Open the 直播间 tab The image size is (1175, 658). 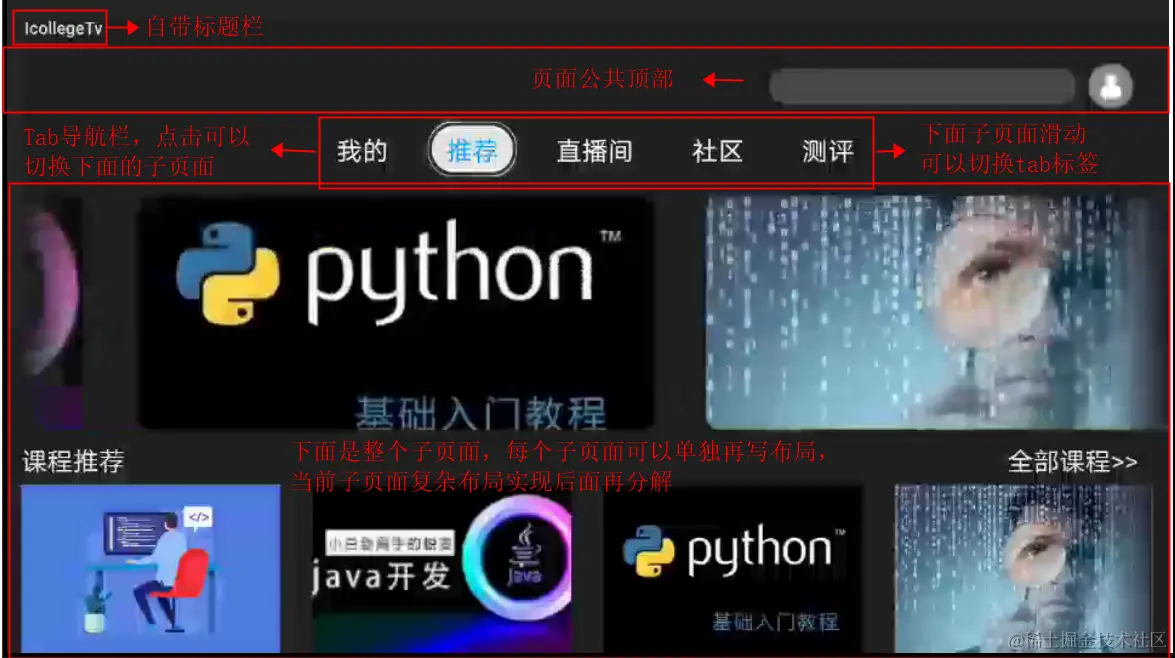point(594,151)
